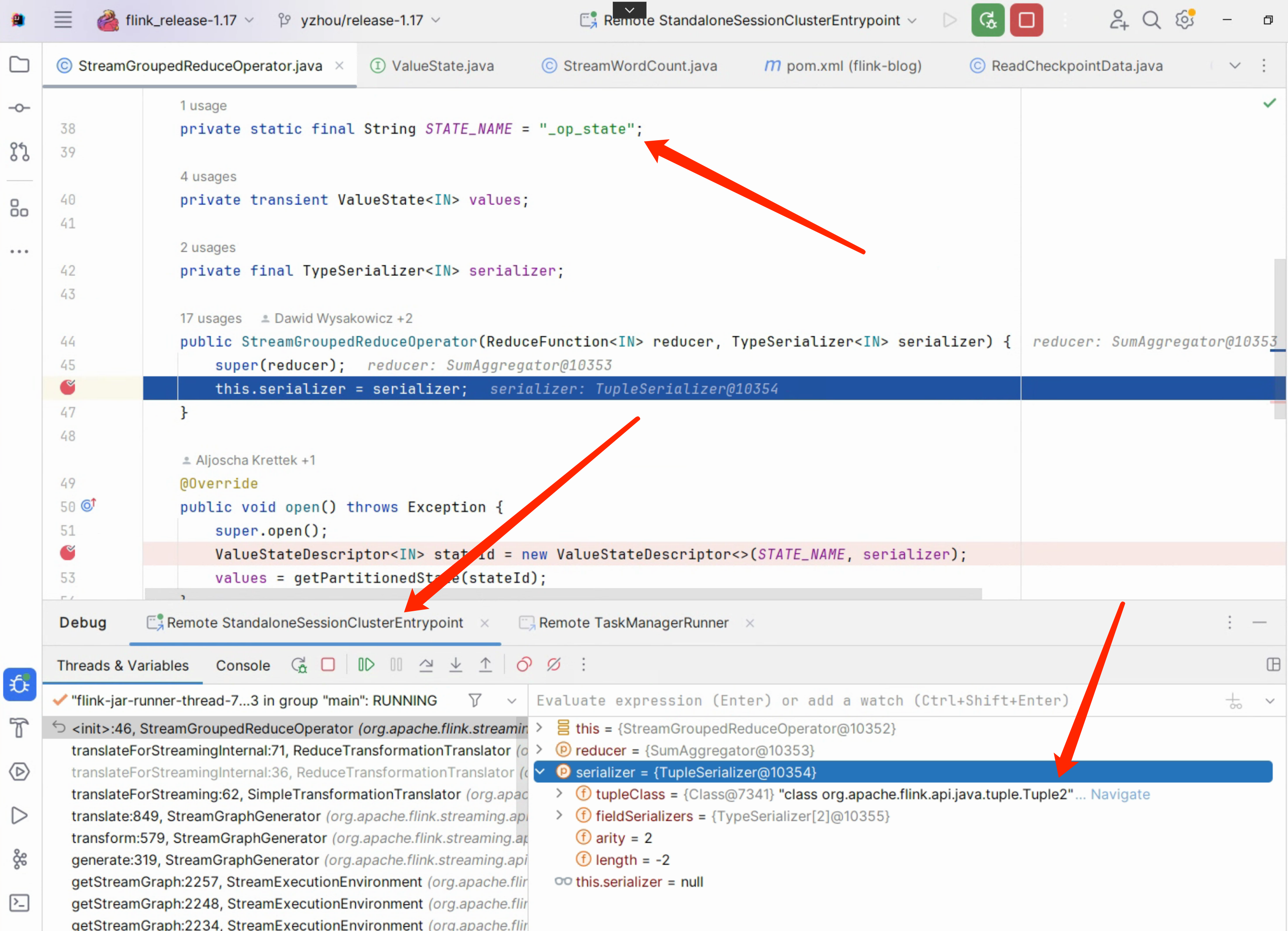Expand the tupleClass field node

pos(559,794)
